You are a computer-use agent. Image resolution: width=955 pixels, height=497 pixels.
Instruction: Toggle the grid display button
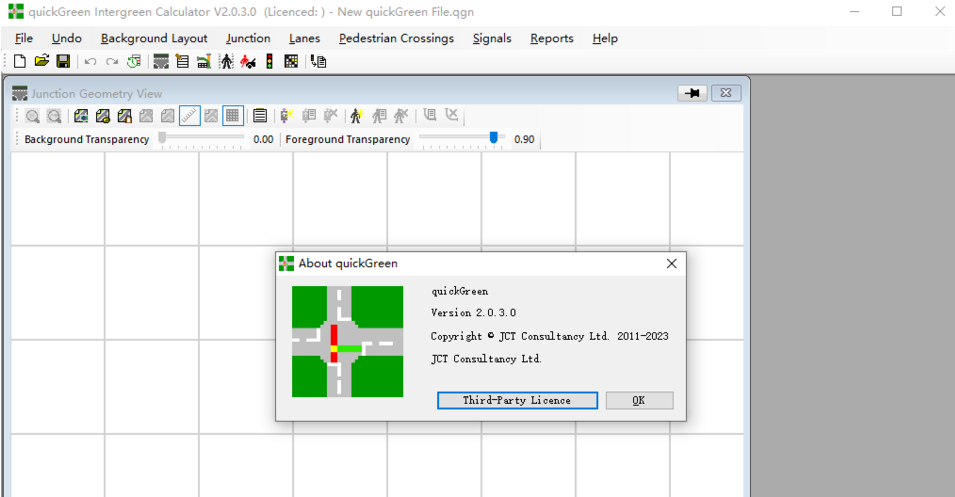tap(233, 116)
